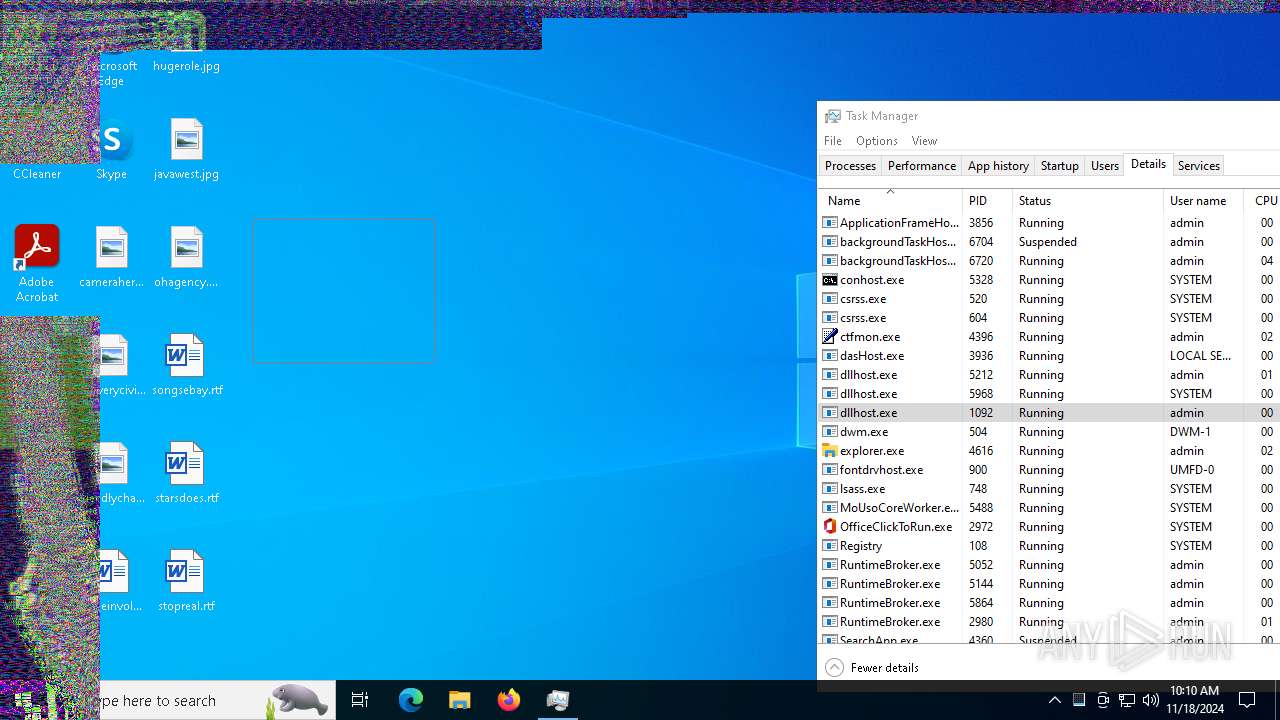Click the taskbar clock showing 10:10 AM
This screenshot has width=1280, height=720.
pyautogui.click(x=1194, y=700)
